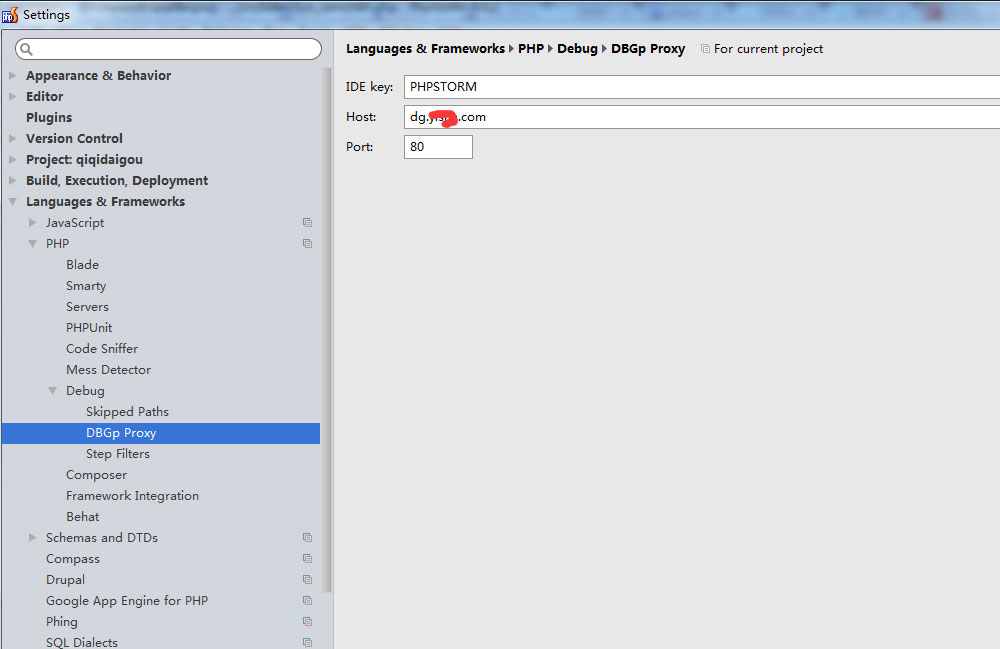
Task: Click the PHP breadcrumb link at the top
Action: click(530, 48)
